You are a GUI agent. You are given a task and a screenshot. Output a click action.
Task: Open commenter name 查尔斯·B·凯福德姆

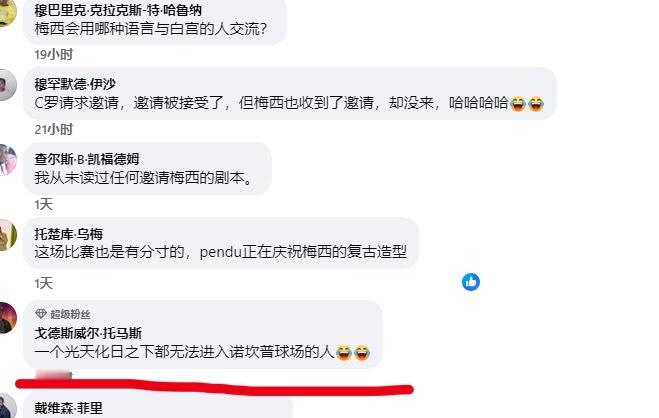(x=87, y=159)
